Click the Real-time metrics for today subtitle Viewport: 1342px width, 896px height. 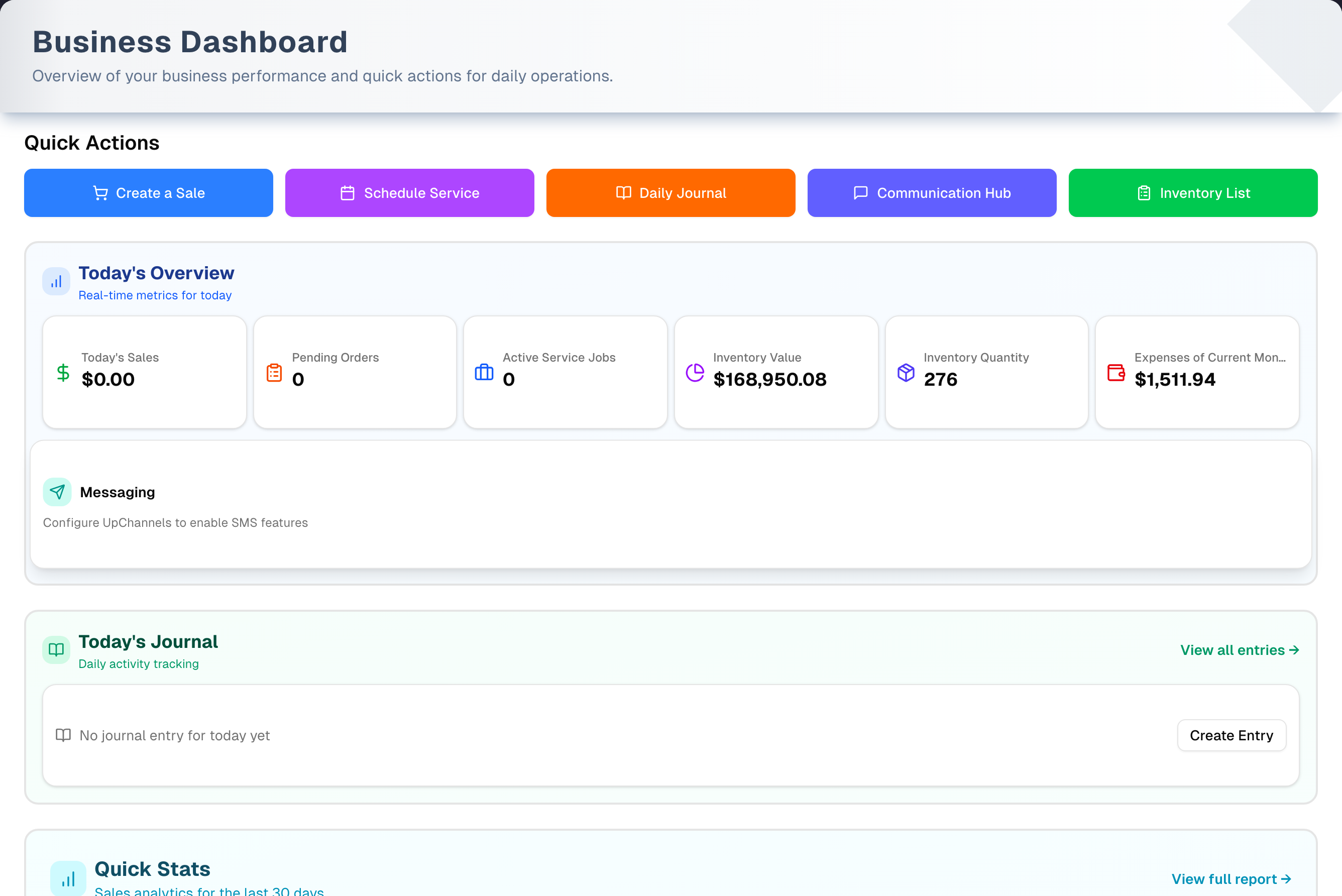point(155,295)
